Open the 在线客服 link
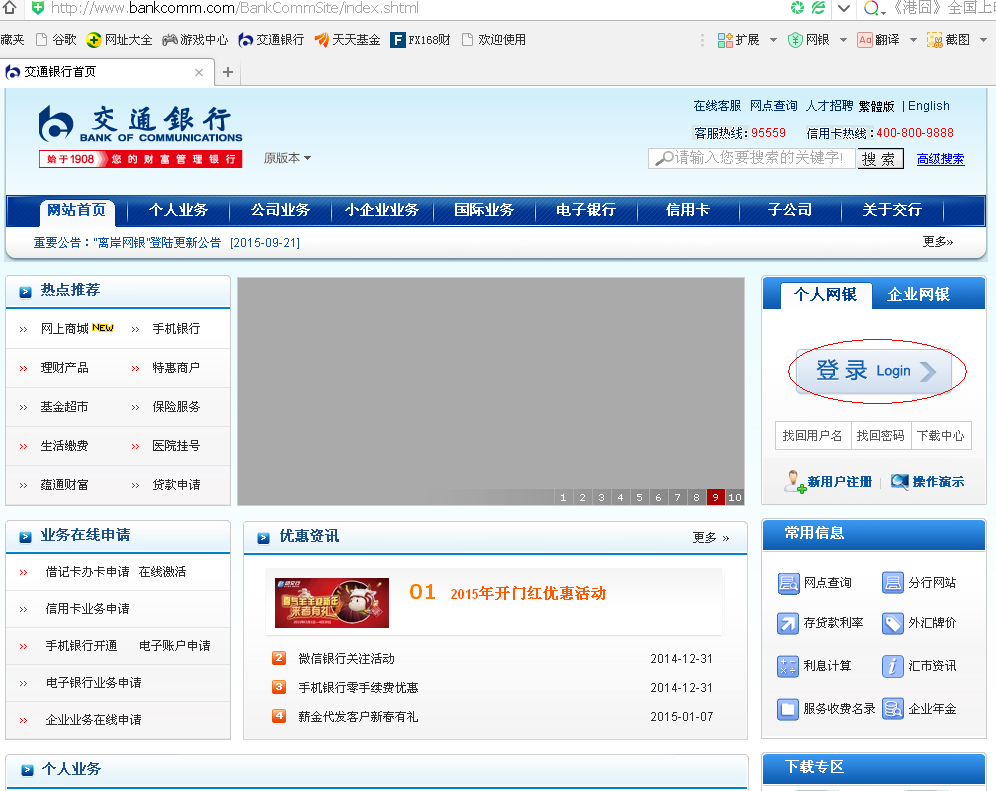 717,106
